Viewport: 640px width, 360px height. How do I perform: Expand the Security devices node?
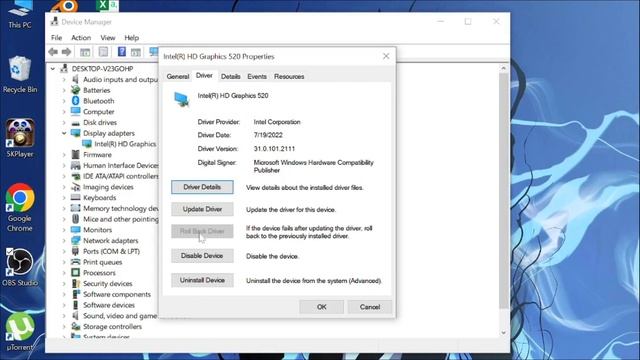pos(64,284)
